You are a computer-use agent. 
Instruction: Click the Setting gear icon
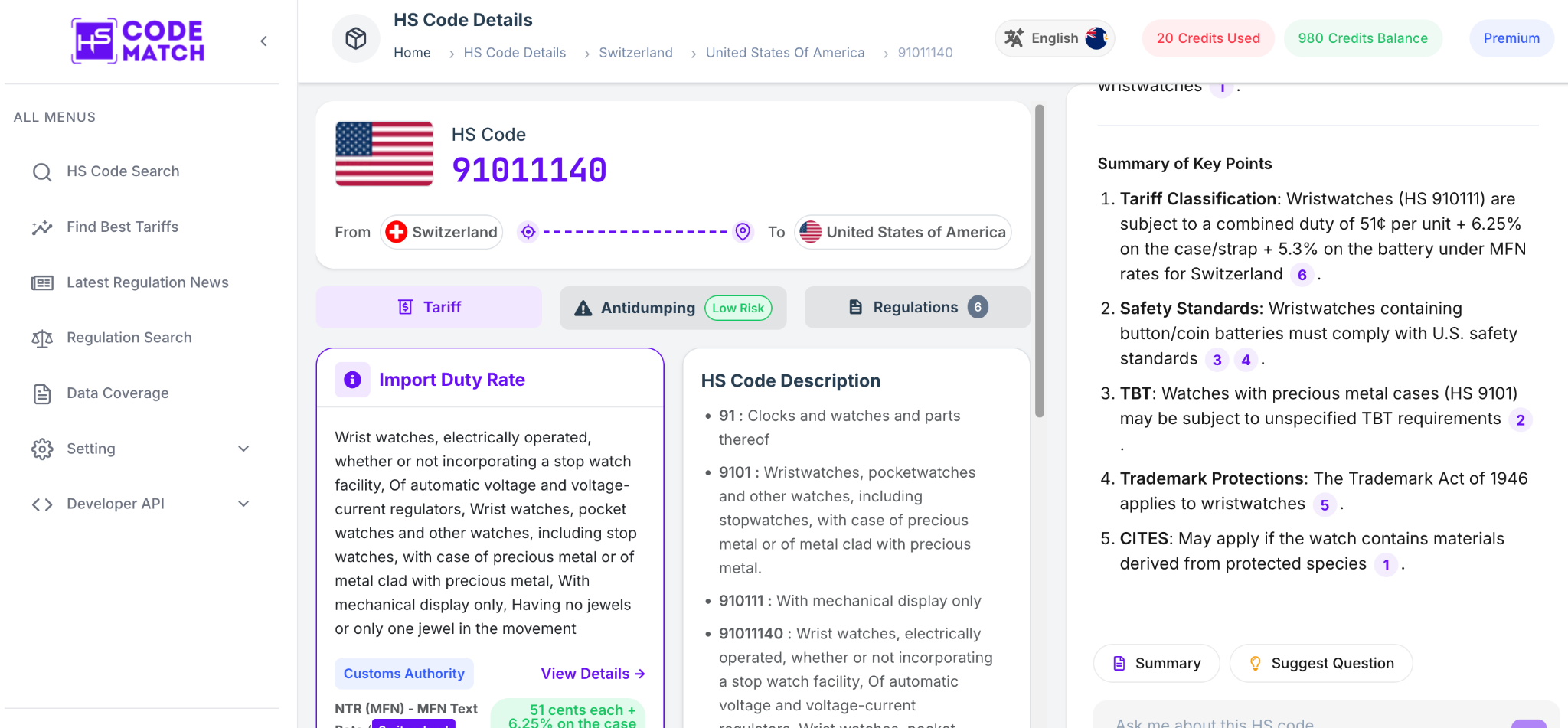(42, 449)
